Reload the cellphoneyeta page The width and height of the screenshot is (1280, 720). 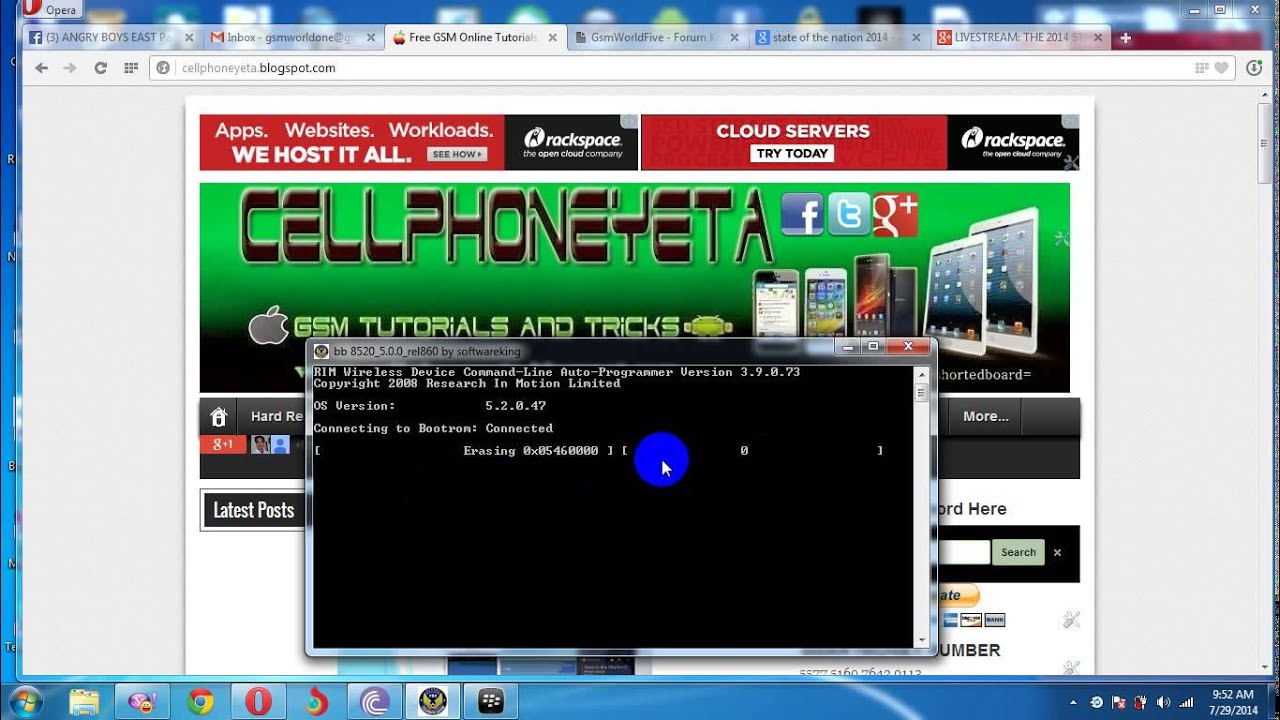(x=100, y=68)
